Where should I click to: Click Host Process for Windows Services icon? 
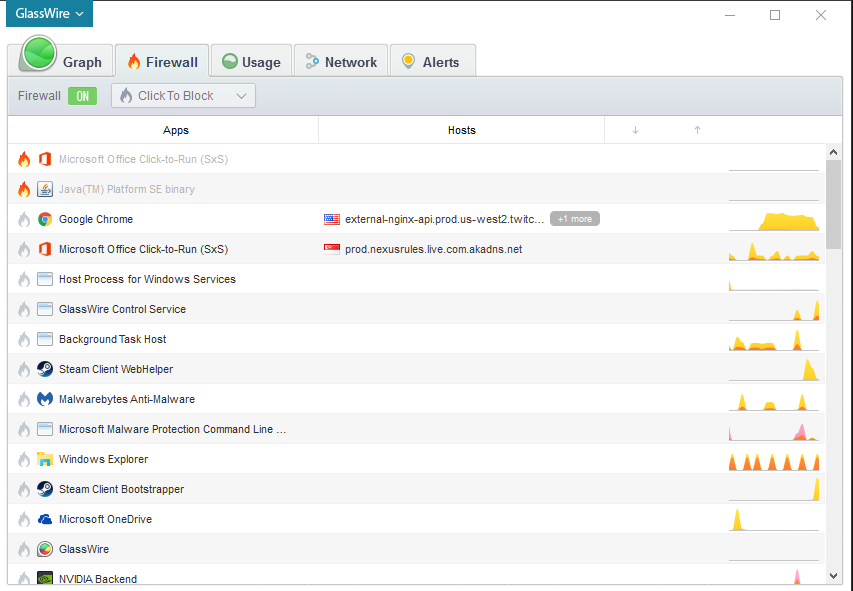[x=45, y=279]
